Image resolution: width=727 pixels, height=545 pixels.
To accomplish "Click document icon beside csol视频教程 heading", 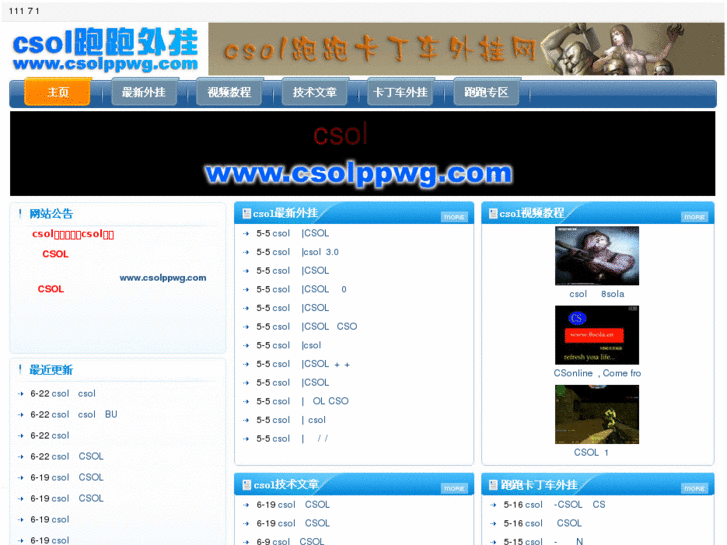I will [493, 213].
